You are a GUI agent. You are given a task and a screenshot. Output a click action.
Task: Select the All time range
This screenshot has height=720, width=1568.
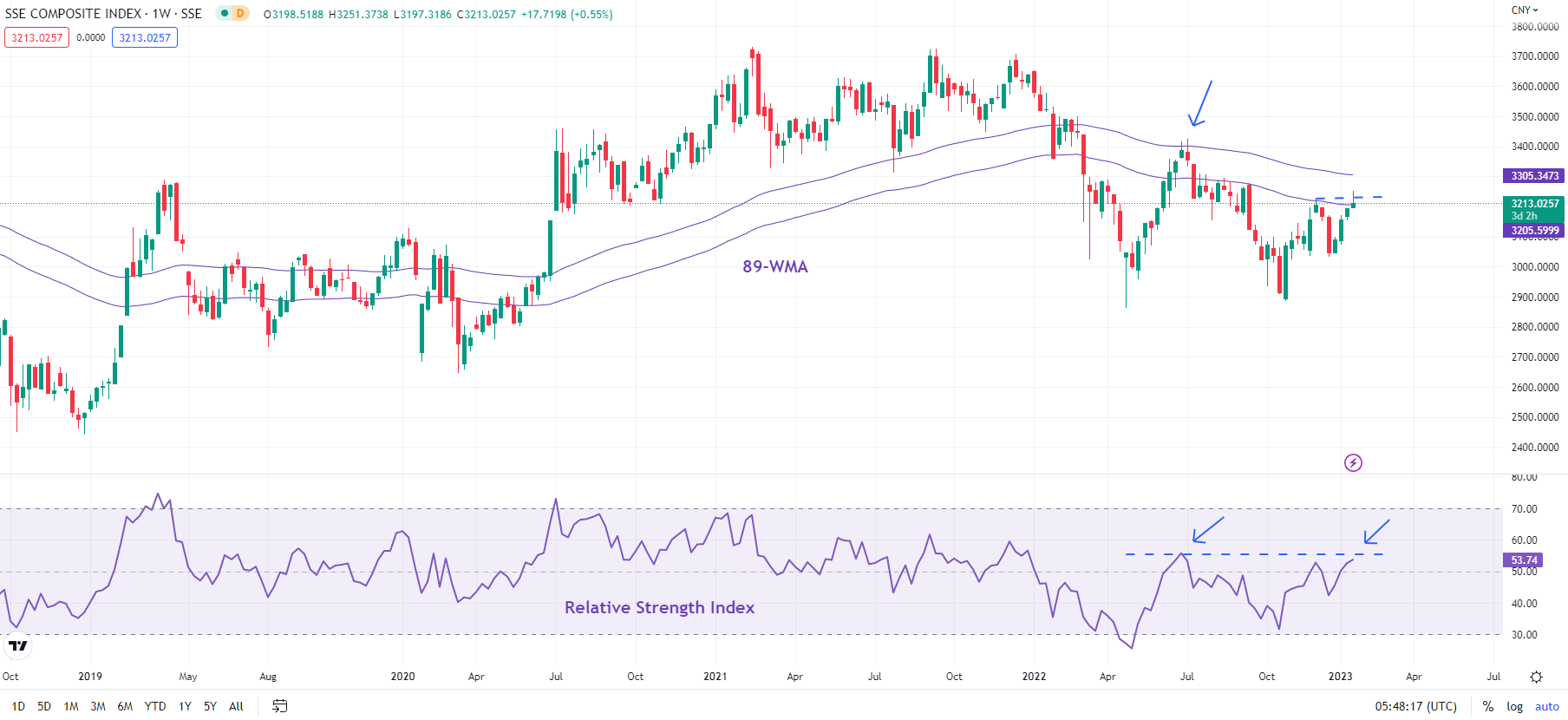[236, 706]
